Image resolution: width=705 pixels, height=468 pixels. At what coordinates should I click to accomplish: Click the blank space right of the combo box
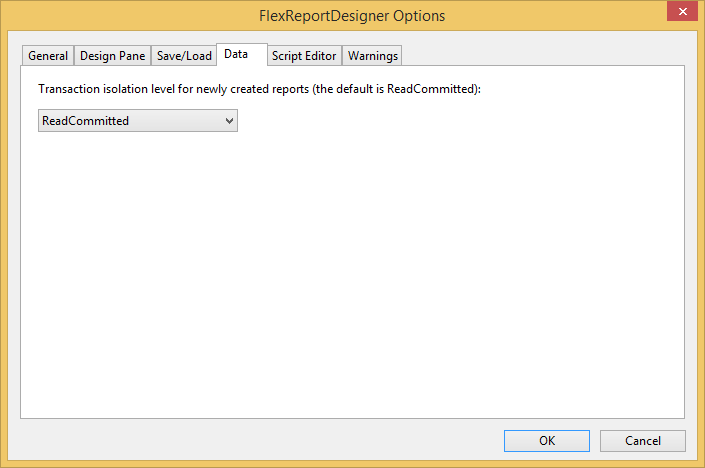pyautogui.click(x=450, y=121)
